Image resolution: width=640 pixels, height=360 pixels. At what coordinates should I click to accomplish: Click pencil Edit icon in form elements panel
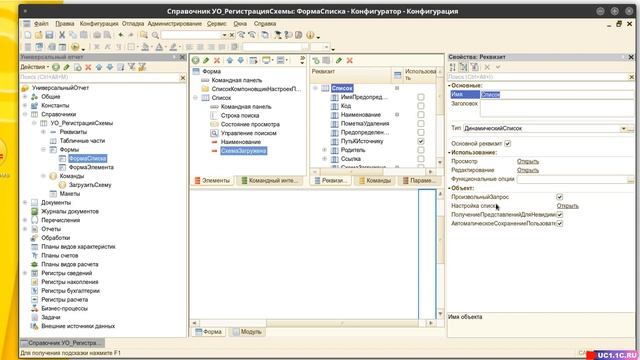206,60
